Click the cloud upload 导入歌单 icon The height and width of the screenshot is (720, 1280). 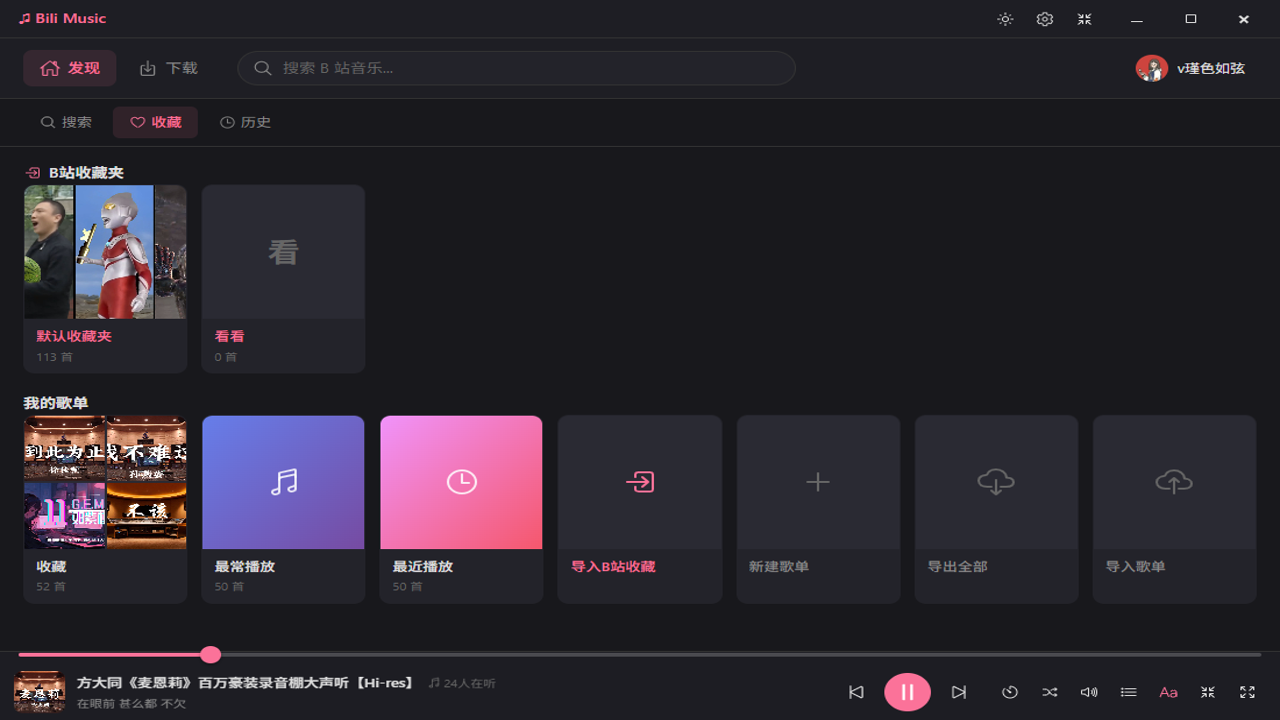[x=1174, y=482]
